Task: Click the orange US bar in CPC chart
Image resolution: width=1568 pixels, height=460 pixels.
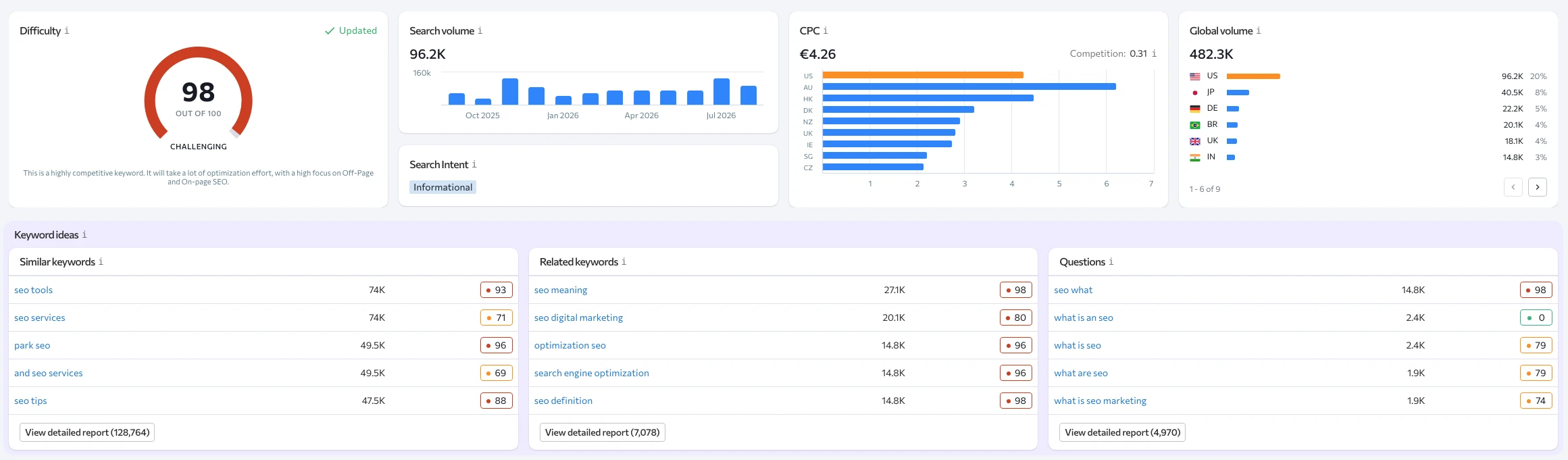Action: pyautogui.click(x=923, y=75)
